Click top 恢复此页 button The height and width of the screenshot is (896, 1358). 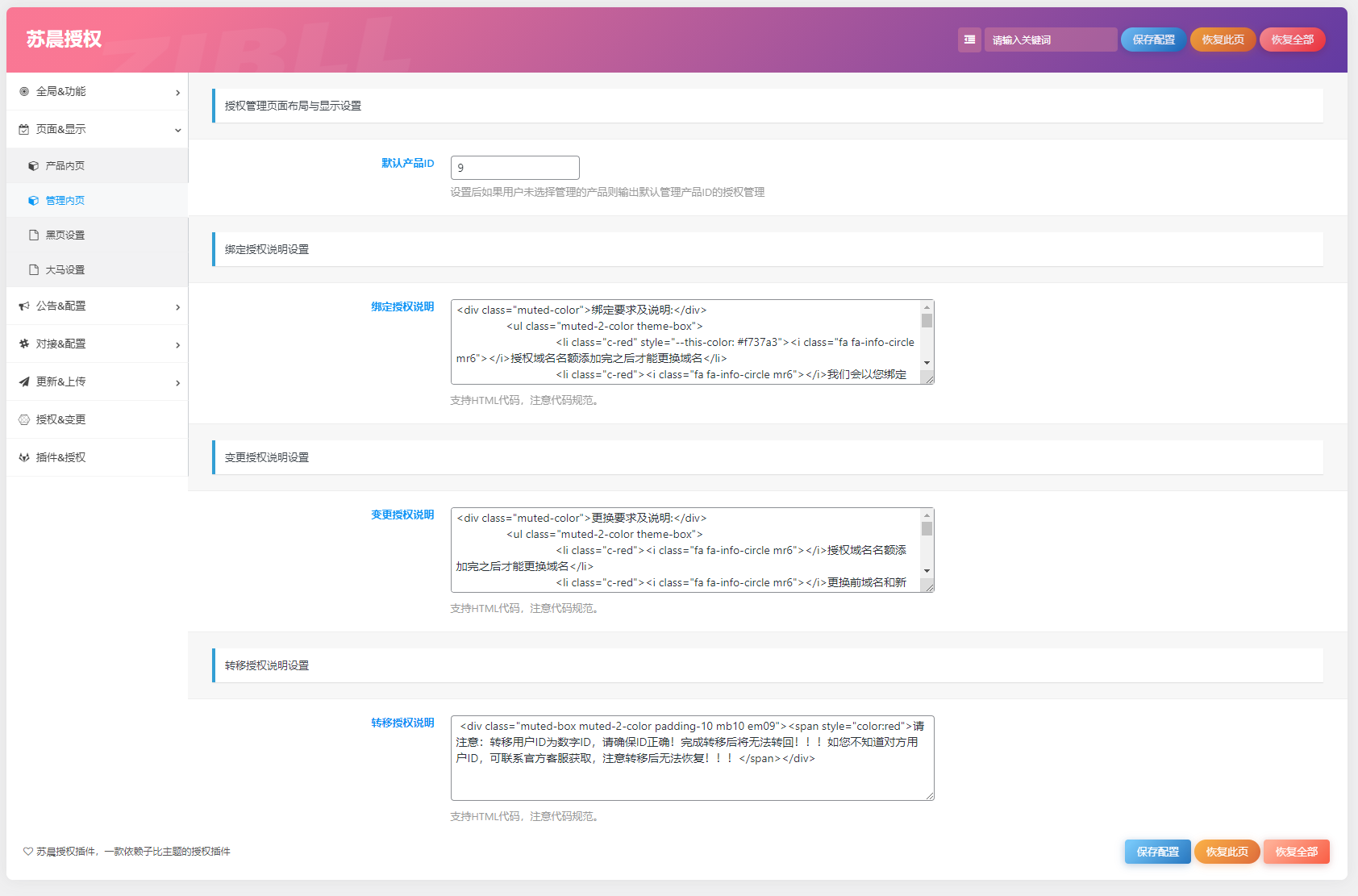(x=1223, y=40)
